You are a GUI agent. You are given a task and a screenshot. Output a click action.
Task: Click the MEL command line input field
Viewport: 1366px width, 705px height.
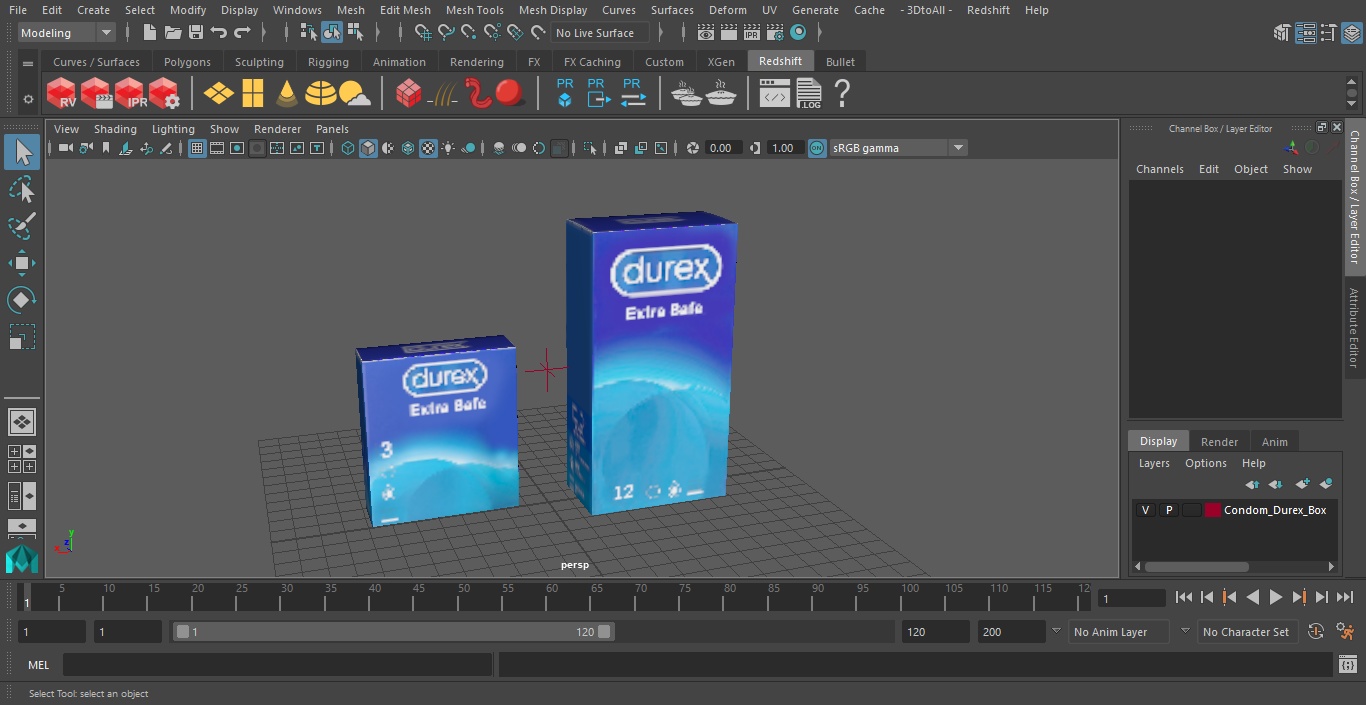pos(277,665)
